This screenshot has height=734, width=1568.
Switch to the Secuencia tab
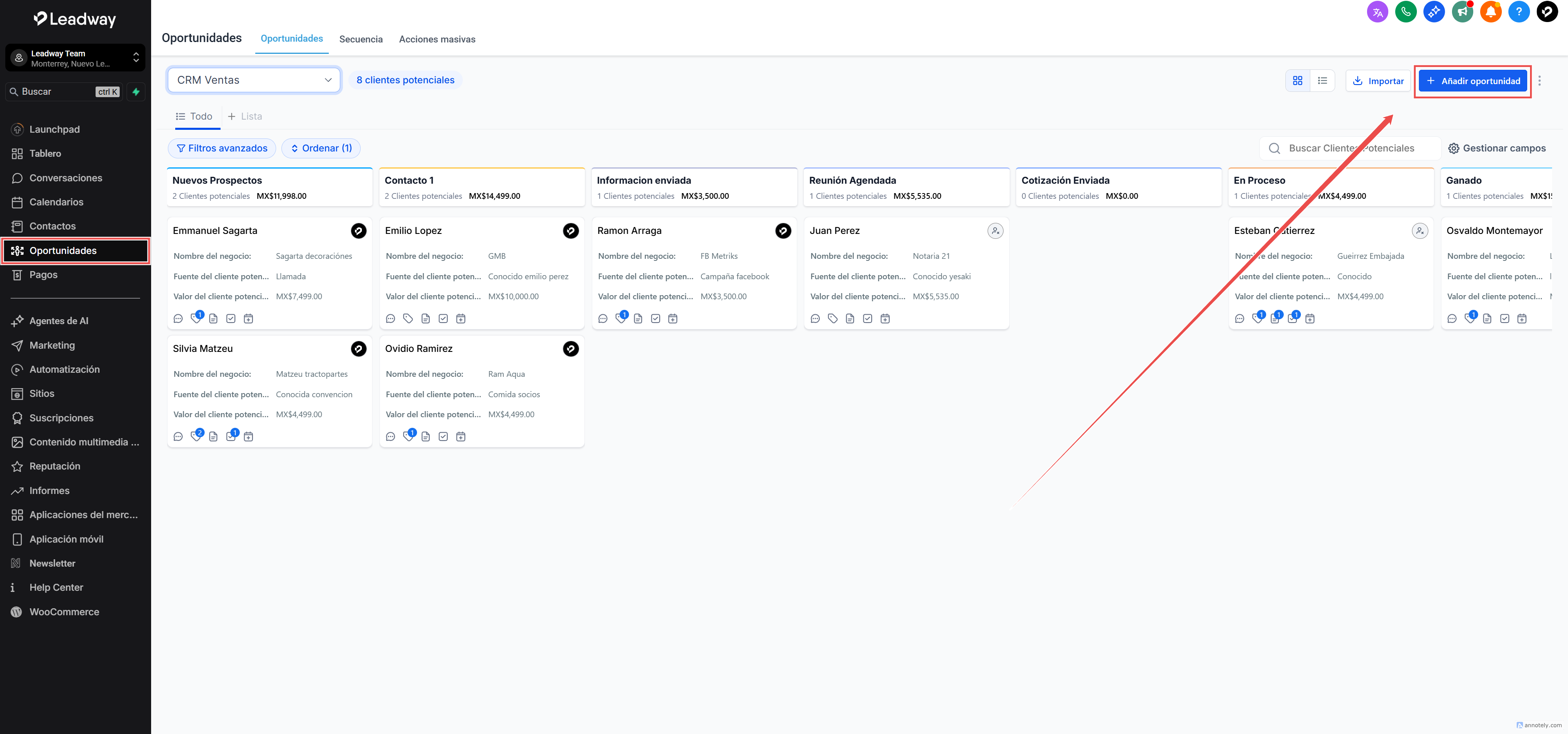[361, 39]
